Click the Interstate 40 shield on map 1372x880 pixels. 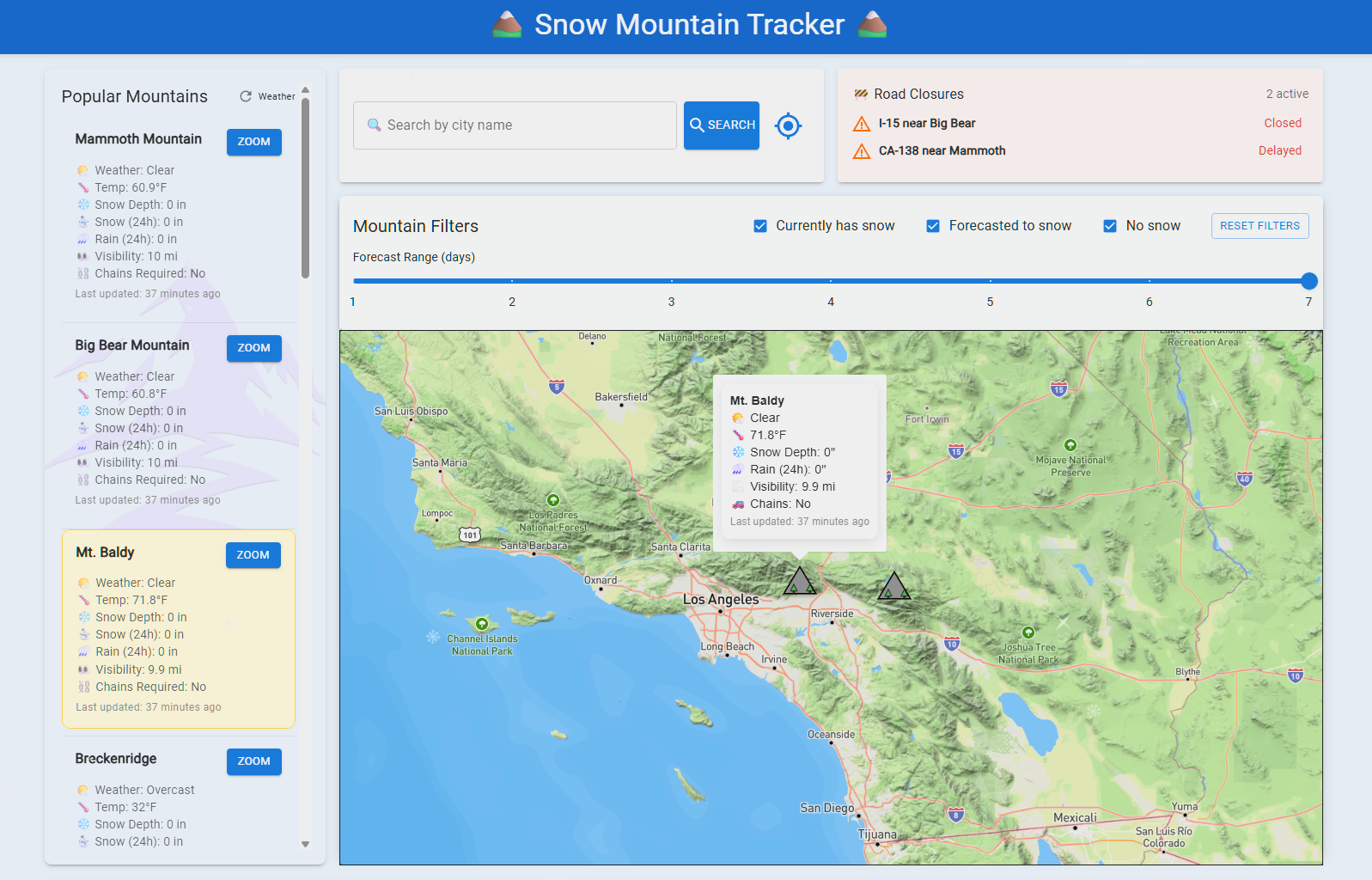(1245, 479)
